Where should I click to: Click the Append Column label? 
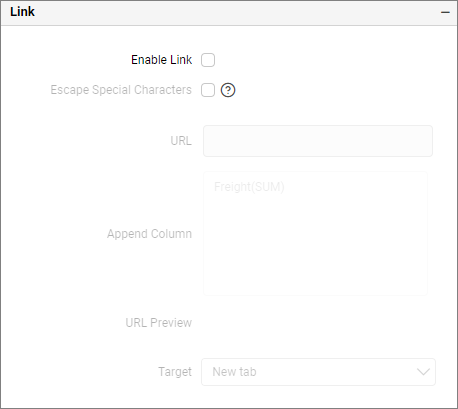coord(149,234)
